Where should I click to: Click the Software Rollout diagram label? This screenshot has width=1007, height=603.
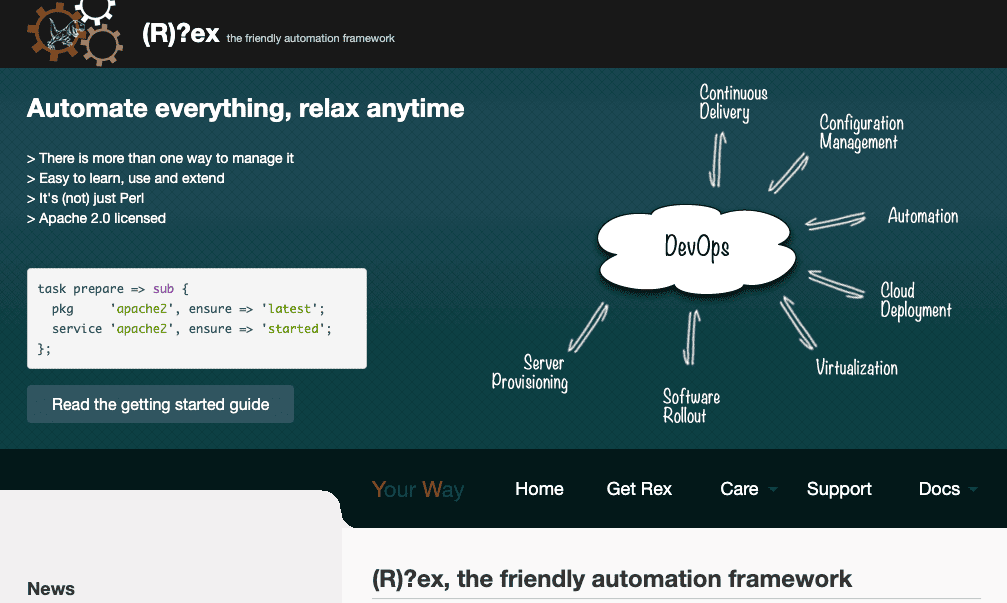[691, 406]
